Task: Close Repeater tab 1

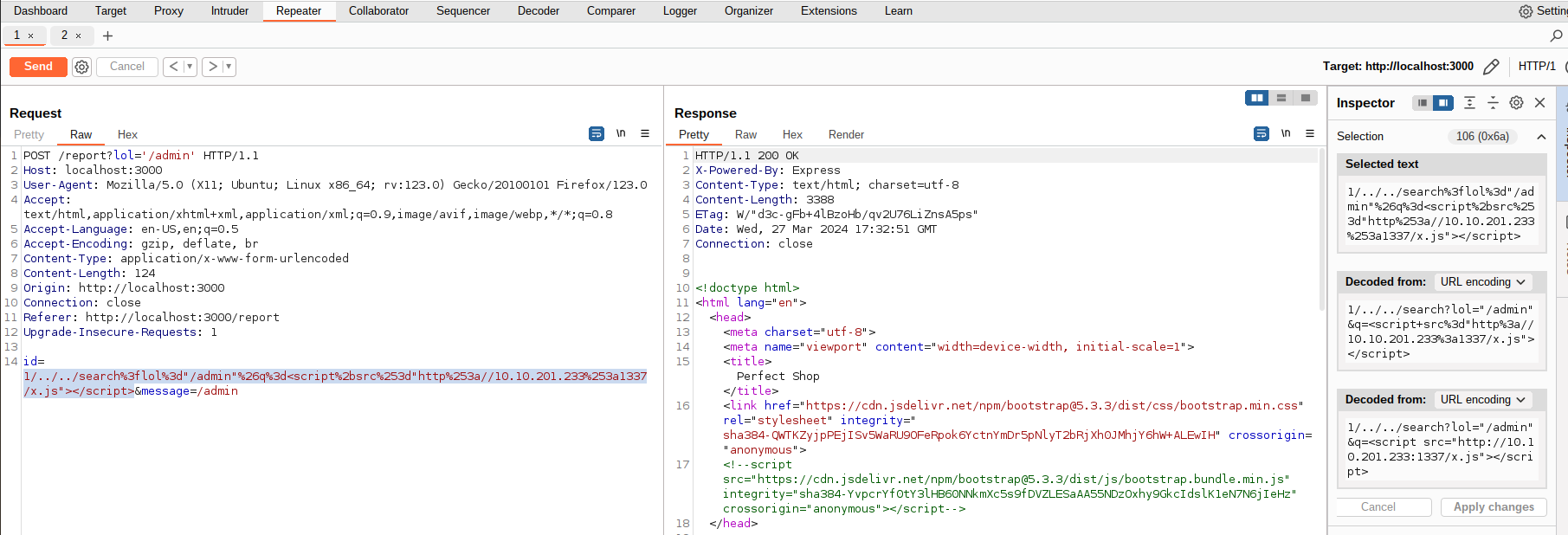Action: click(x=31, y=35)
